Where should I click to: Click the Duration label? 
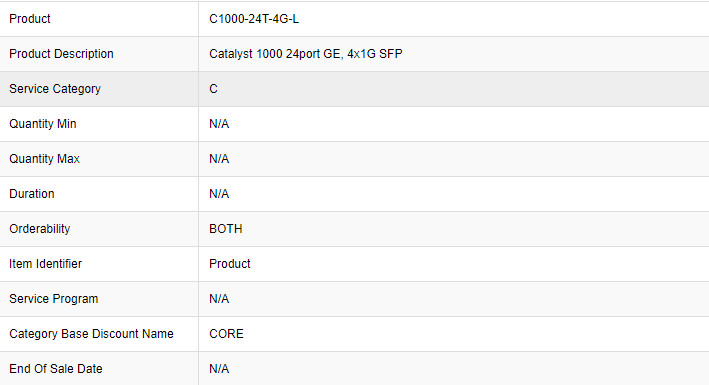32,194
